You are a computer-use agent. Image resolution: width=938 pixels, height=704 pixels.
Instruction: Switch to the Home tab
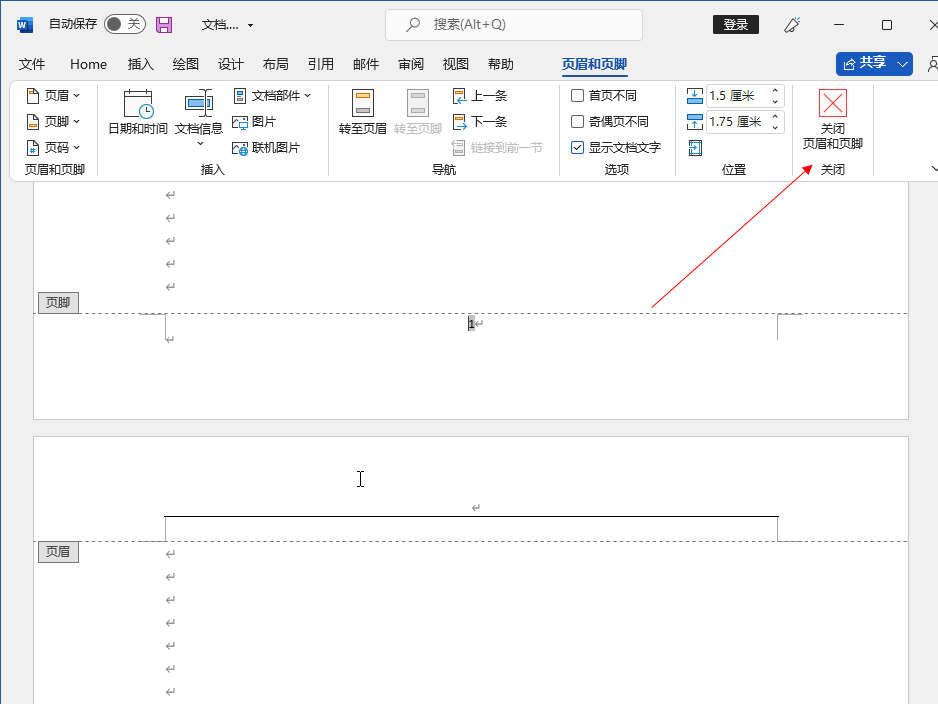(89, 64)
